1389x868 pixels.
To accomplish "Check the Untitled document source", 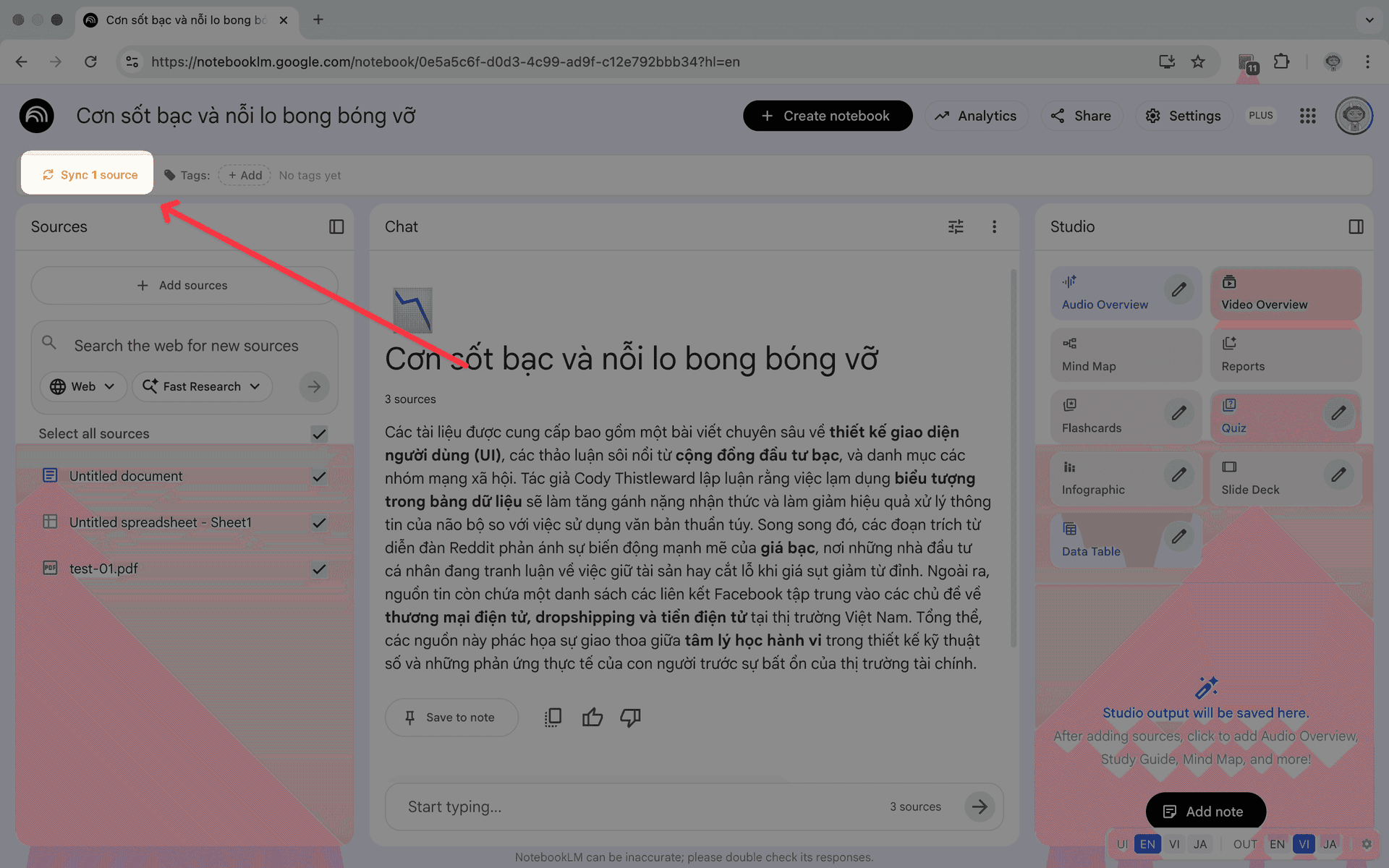I will [318, 476].
